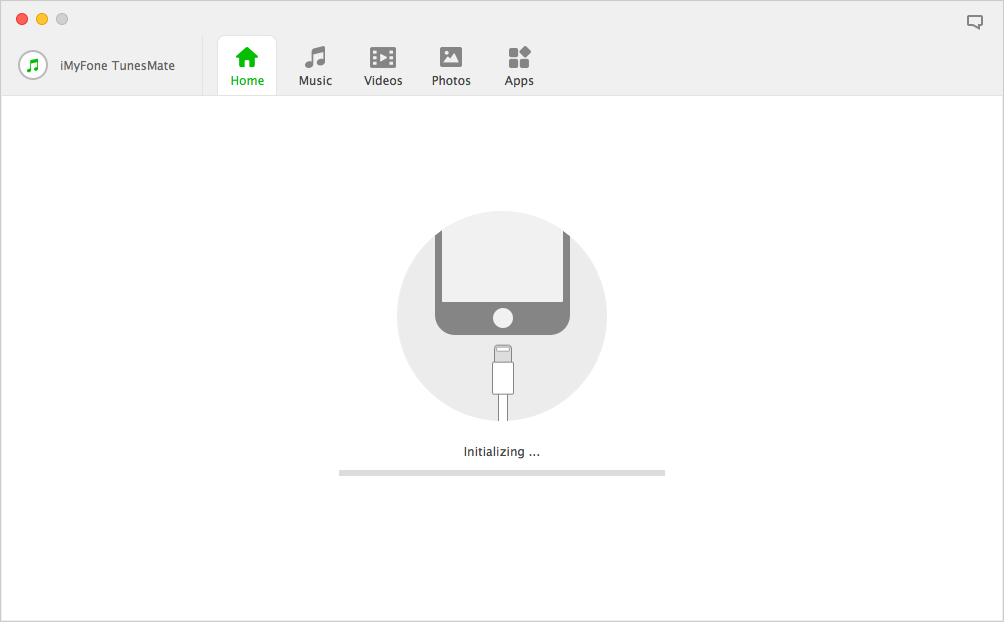1004x622 pixels.
Task: Click the iMyFone TunesMate title text
Action: [117, 65]
